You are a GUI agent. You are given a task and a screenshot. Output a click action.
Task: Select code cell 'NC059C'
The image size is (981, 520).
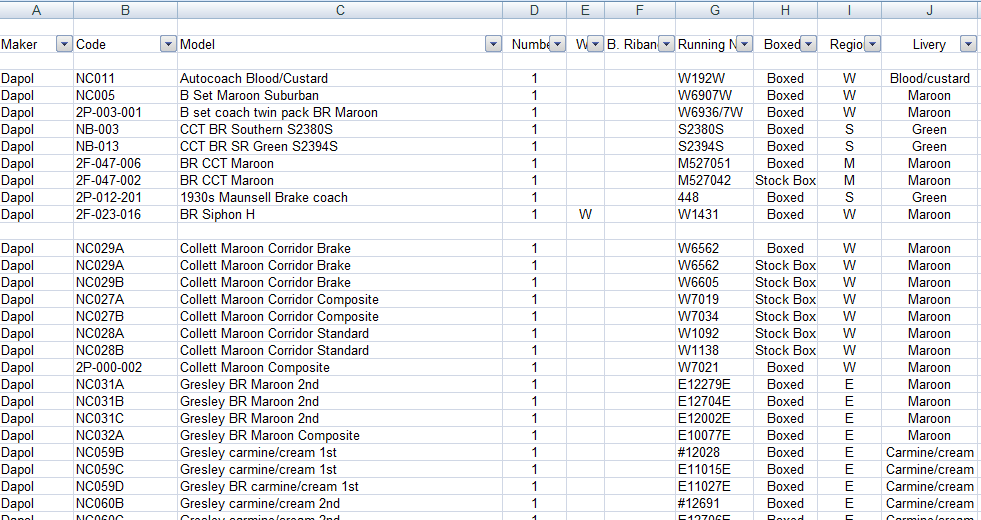126,469
